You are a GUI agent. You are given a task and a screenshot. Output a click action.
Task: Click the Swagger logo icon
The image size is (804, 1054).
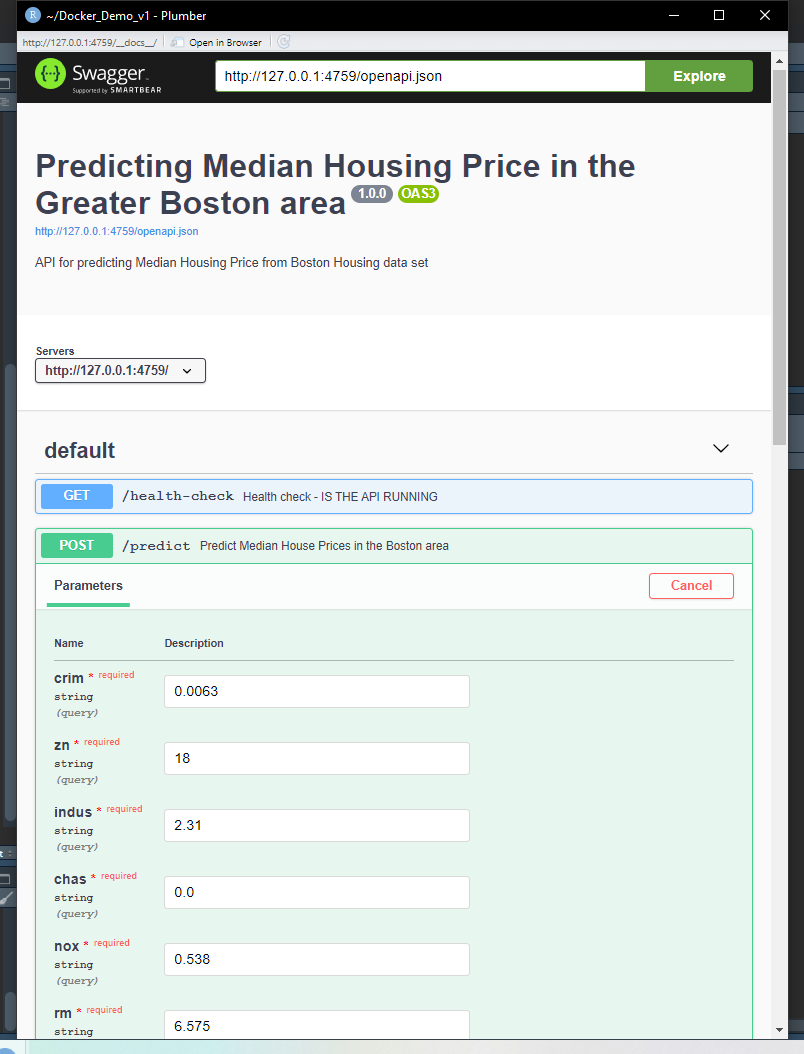[x=50, y=75]
